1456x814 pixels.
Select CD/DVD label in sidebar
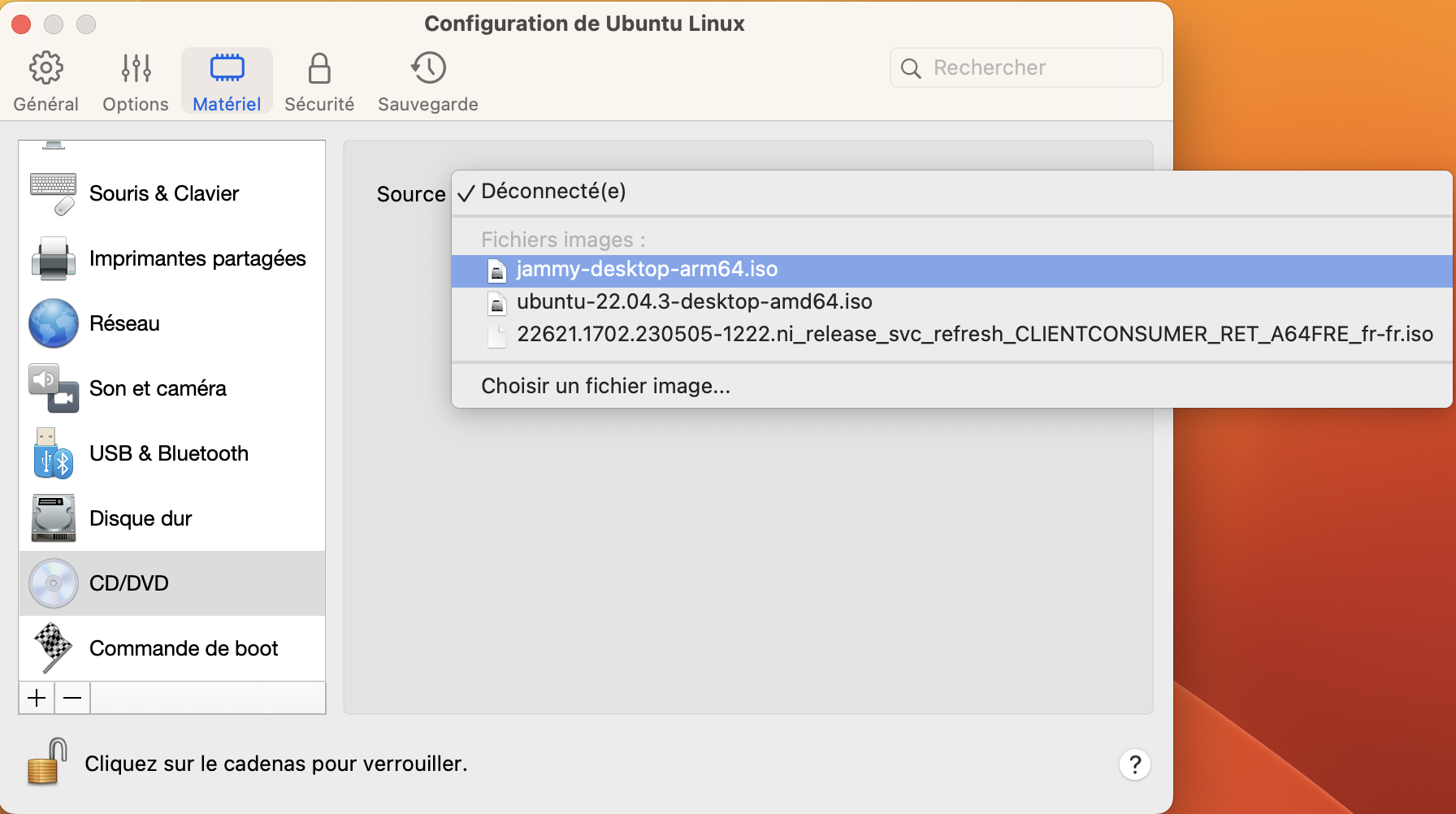pyautogui.click(x=129, y=583)
